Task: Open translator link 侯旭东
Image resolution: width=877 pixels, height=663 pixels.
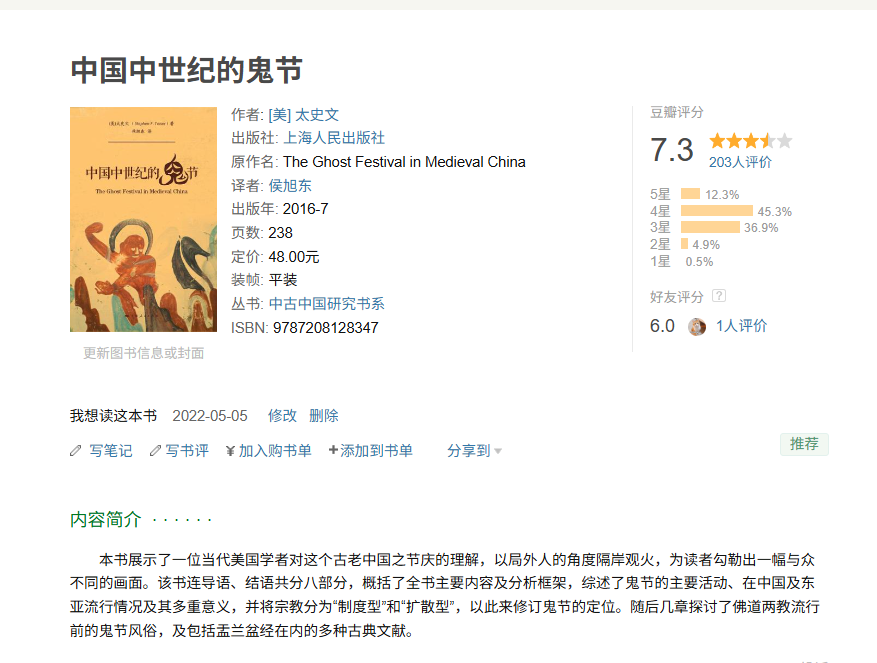Action: (290, 186)
